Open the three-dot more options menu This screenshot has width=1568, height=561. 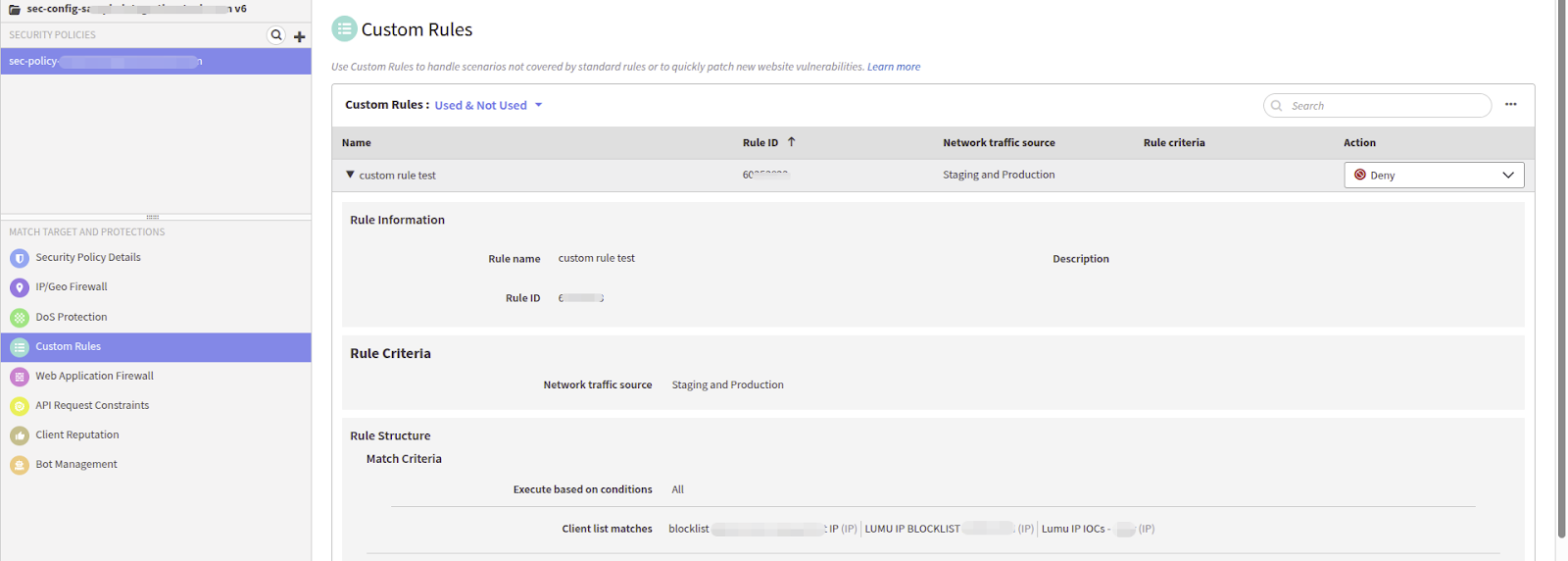coord(1510,105)
